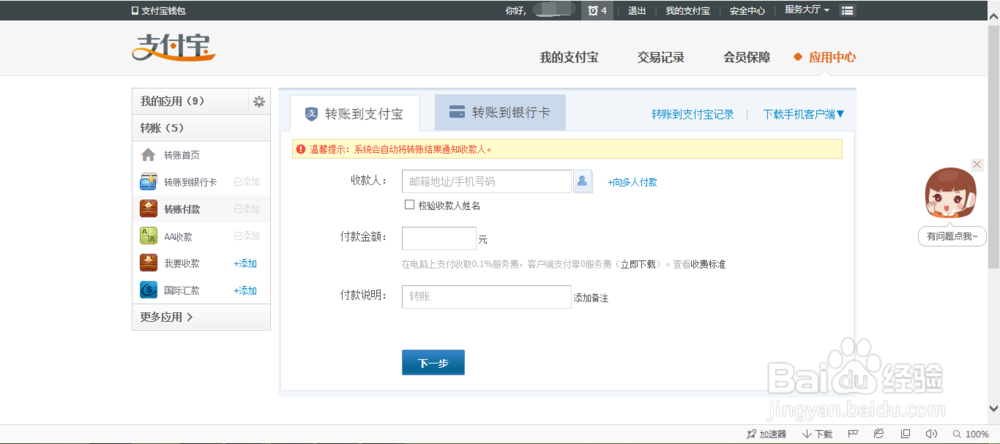Viewport: 1000px width, 444px height.
Task: Open browser 下载 in status bar
Action: [818, 434]
